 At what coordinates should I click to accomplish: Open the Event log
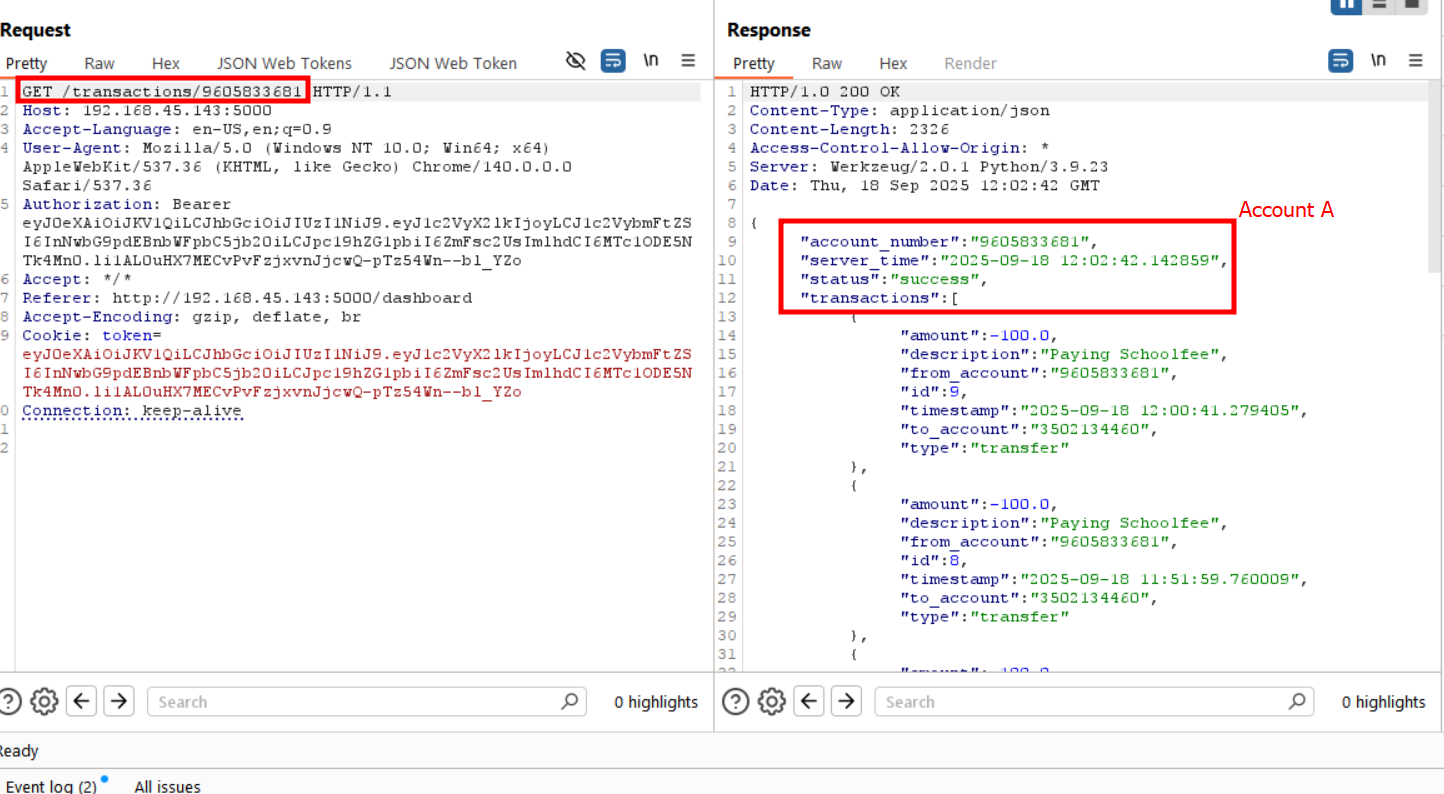[x=51, y=786]
